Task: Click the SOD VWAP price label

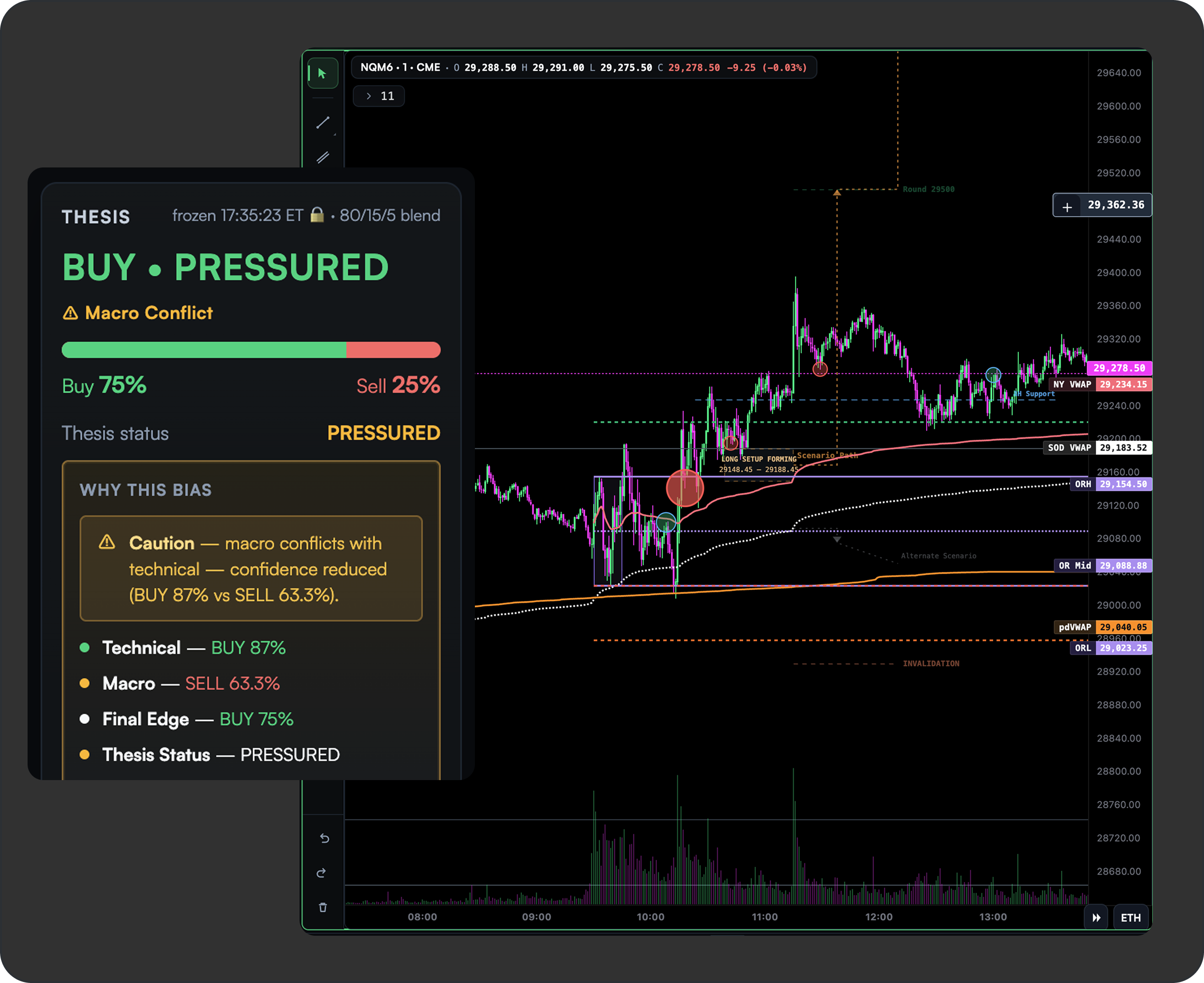Action: 1098,447
